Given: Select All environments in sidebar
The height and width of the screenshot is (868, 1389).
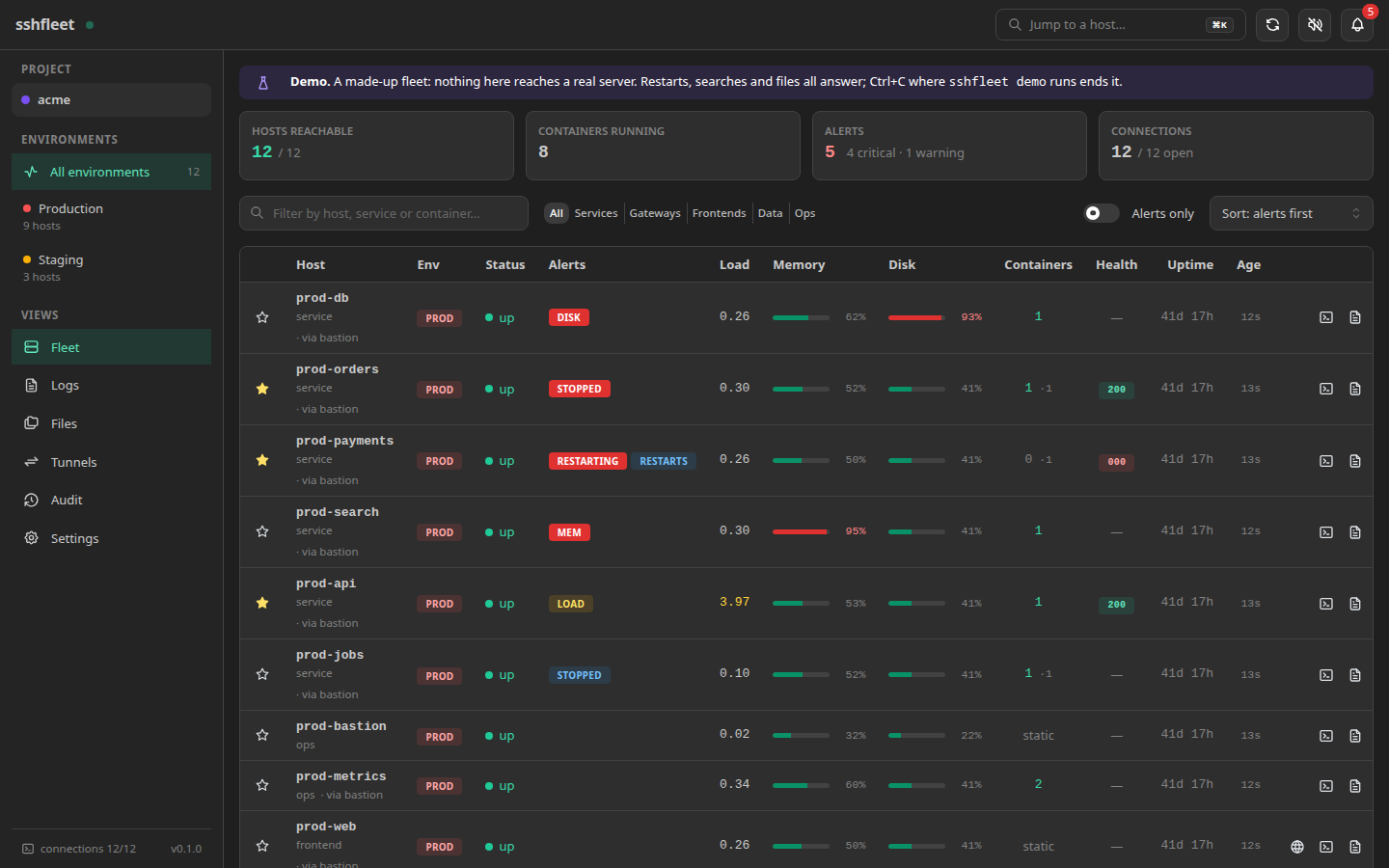Looking at the screenshot, I should tap(111, 172).
